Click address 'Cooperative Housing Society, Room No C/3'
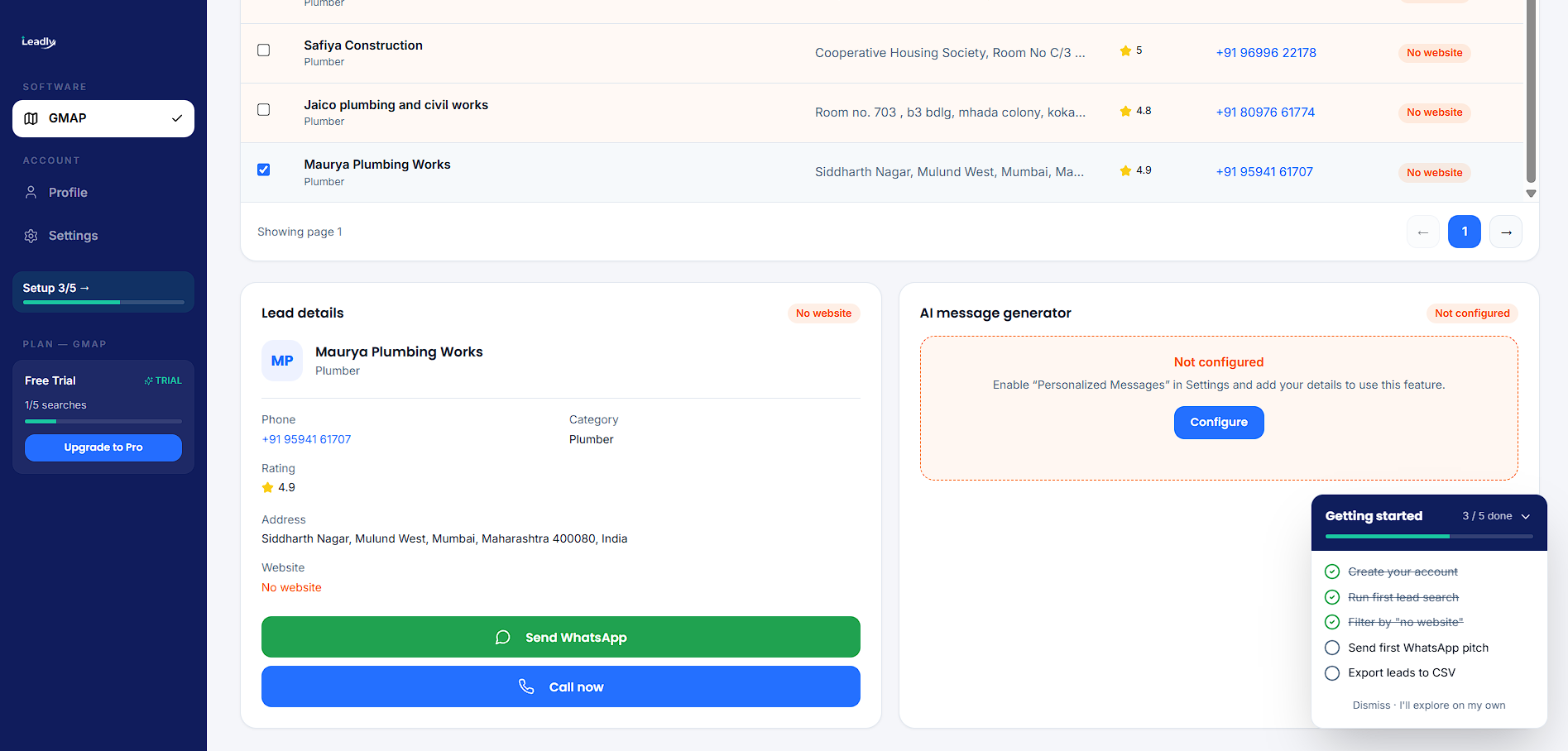 950,53
